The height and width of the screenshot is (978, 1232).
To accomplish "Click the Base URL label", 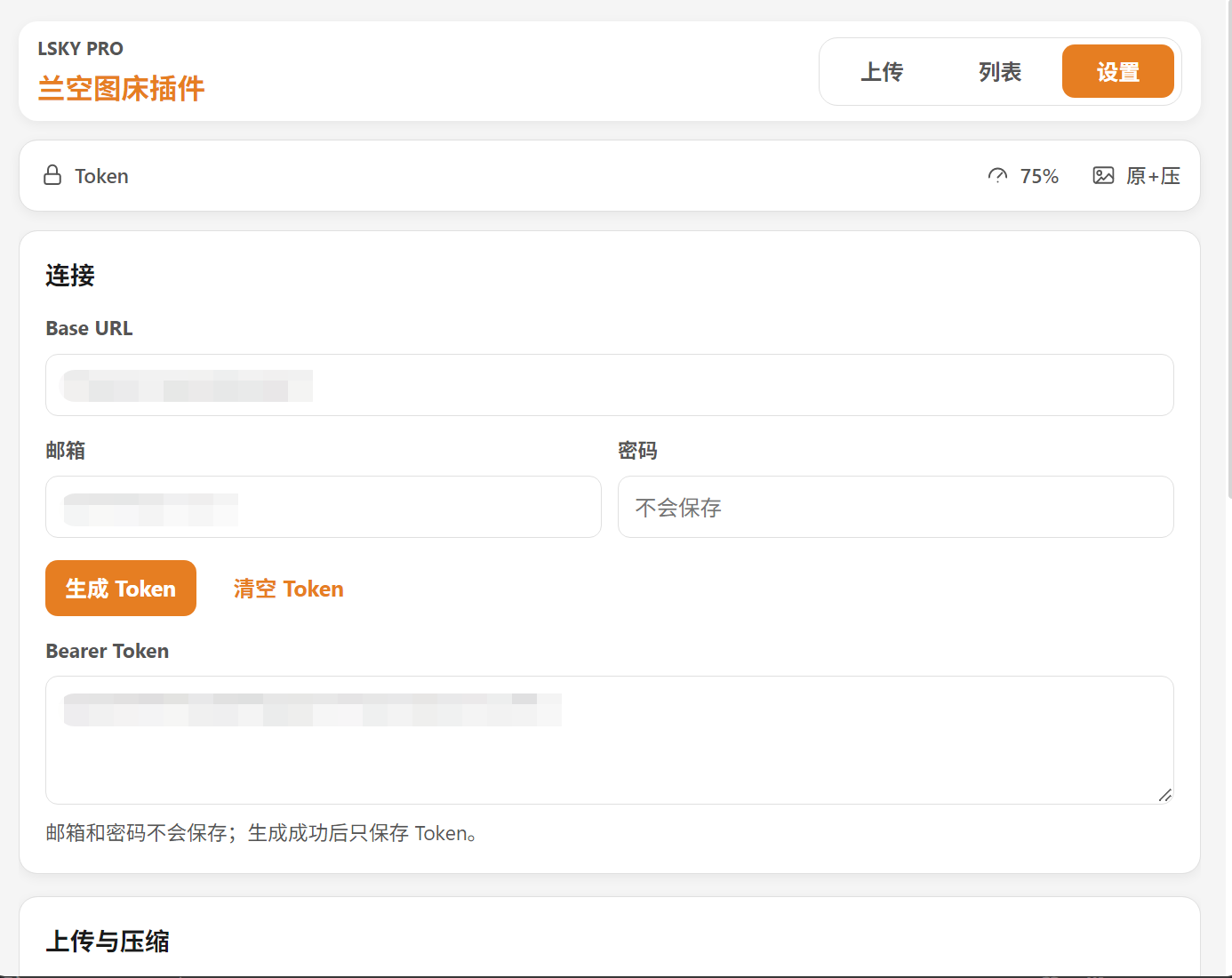I will pos(89,328).
